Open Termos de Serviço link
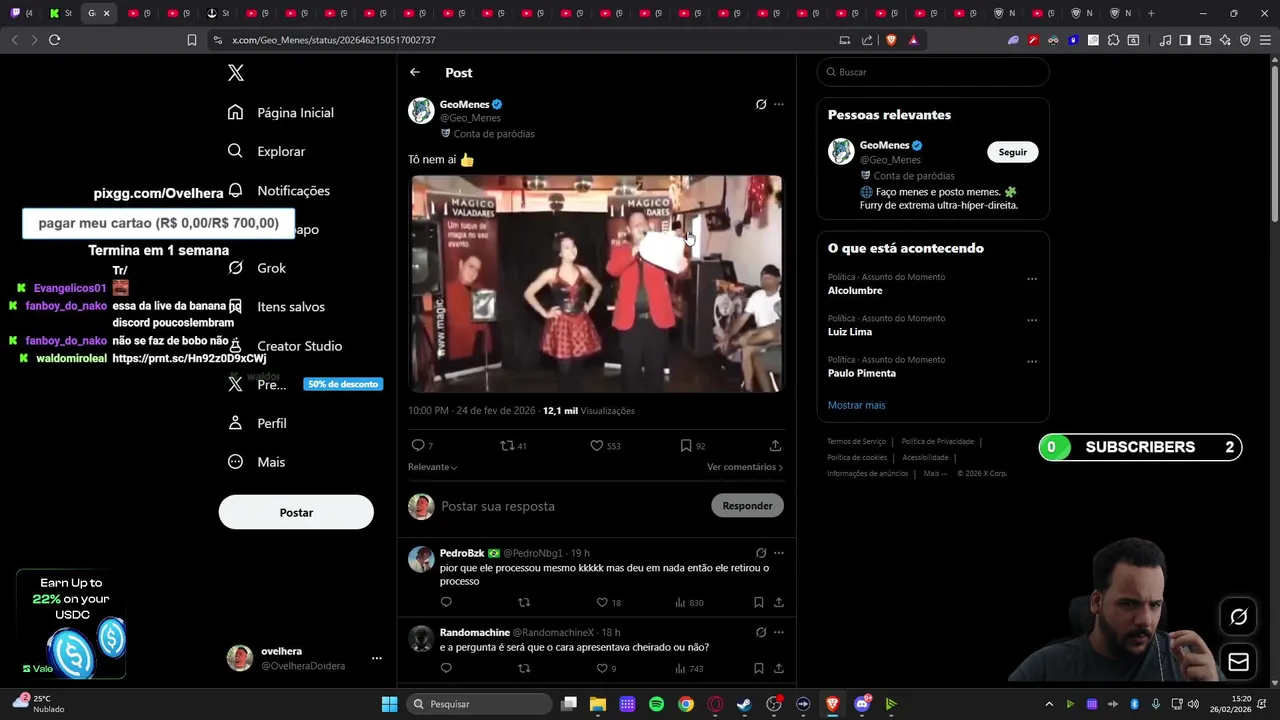1280x720 pixels. [x=856, y=441]
